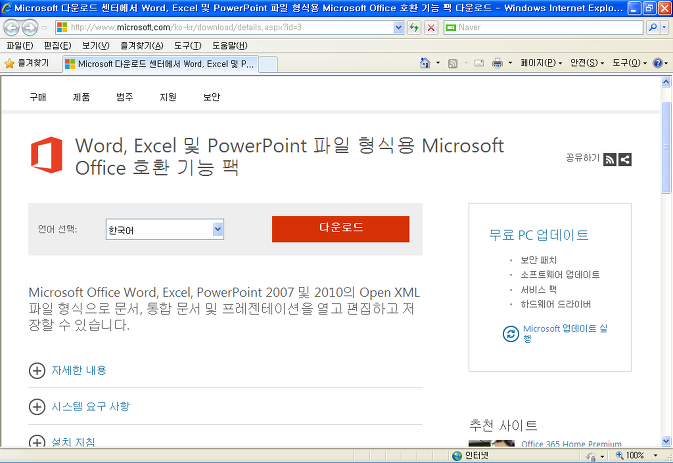Open the 도움말(H) menu

click(230, 45)
